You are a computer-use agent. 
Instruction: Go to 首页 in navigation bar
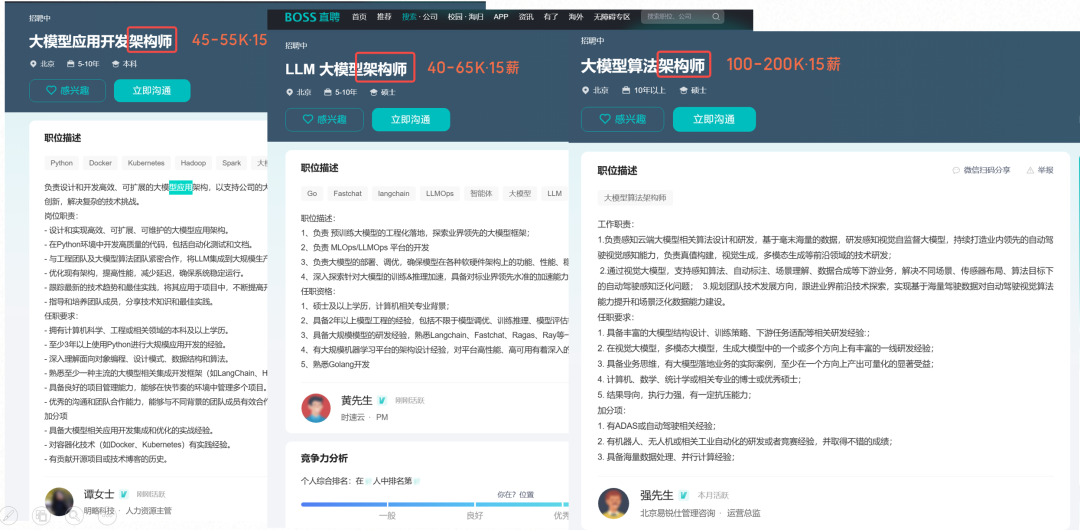[359, 17]
